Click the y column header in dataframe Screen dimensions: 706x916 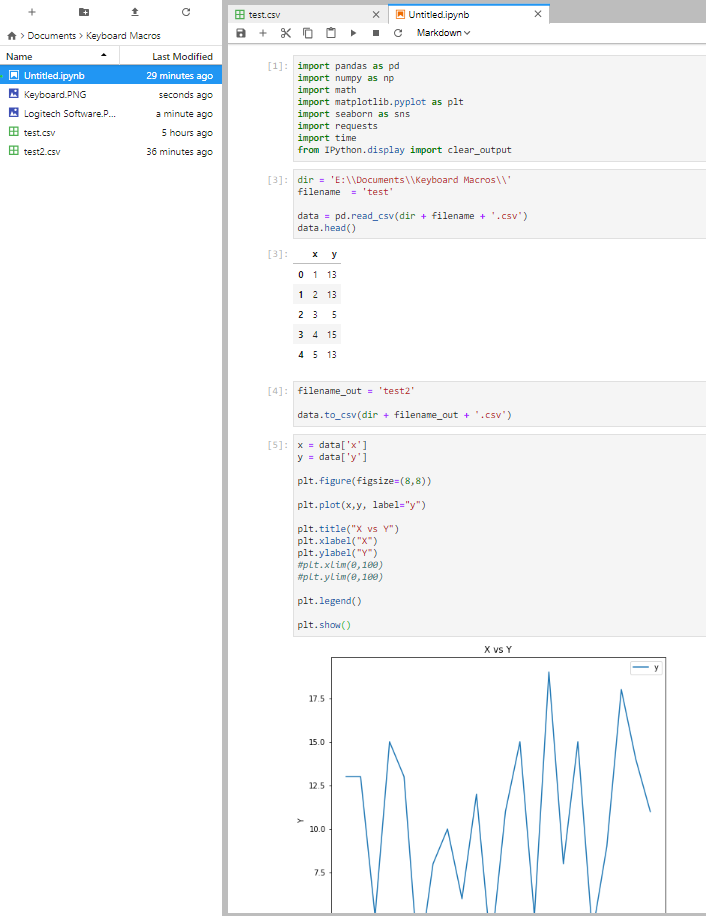[334, 254]
